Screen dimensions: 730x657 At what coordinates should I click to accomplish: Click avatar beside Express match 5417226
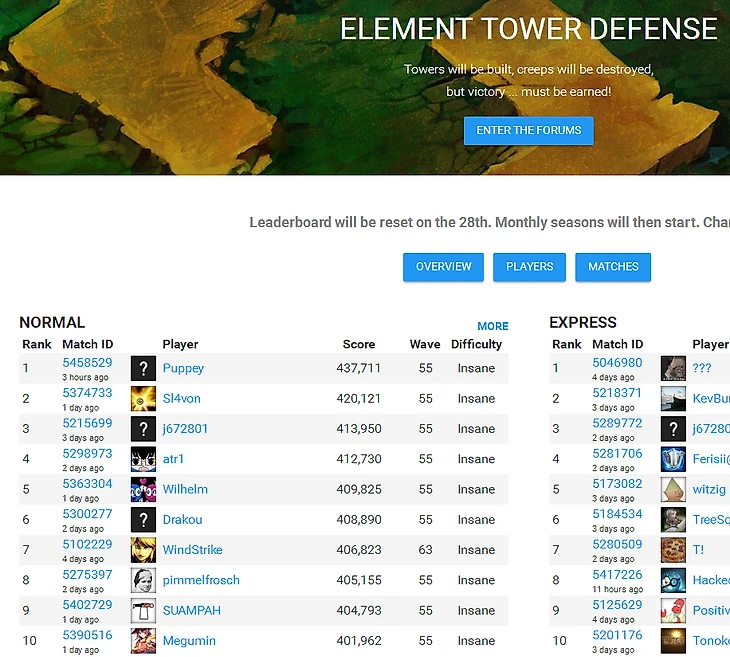[673, 580]
